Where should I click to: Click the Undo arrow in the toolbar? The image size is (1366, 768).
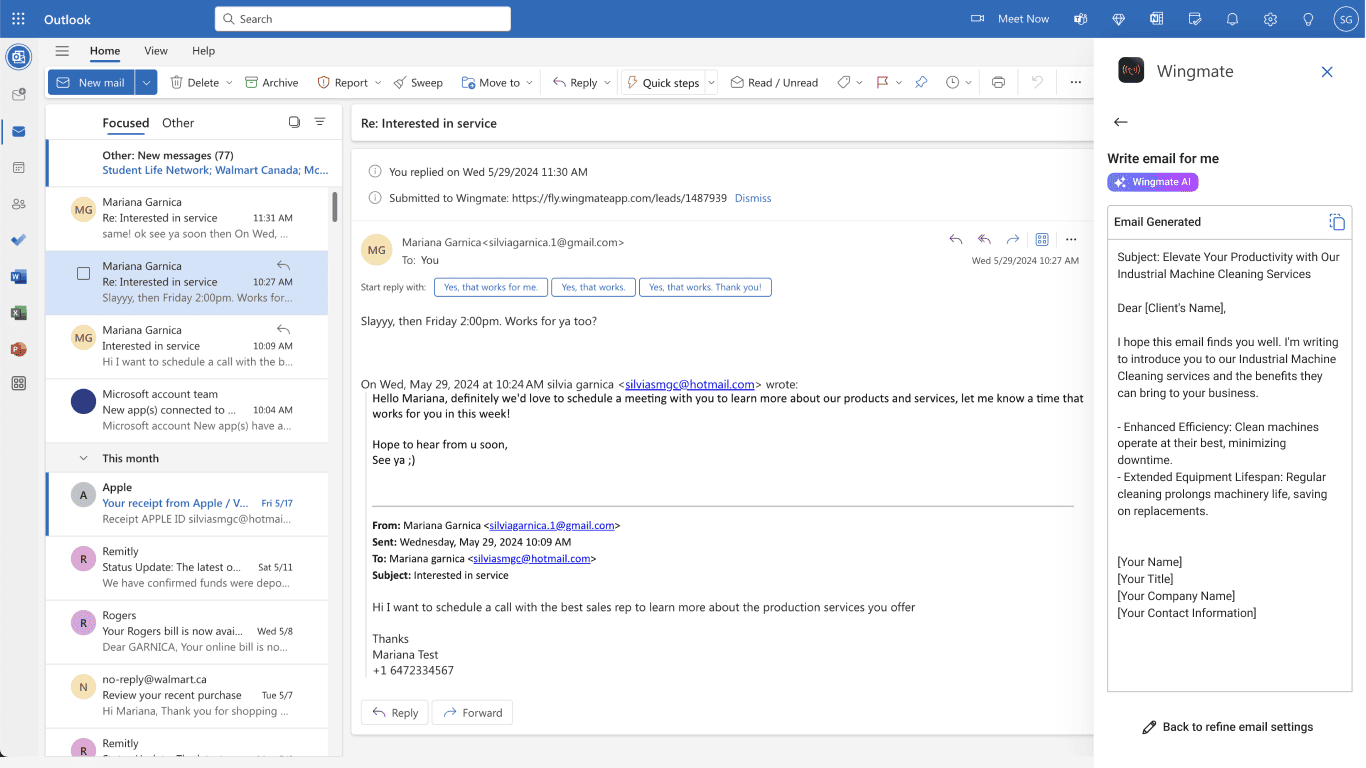click(x=1037, y=82)
